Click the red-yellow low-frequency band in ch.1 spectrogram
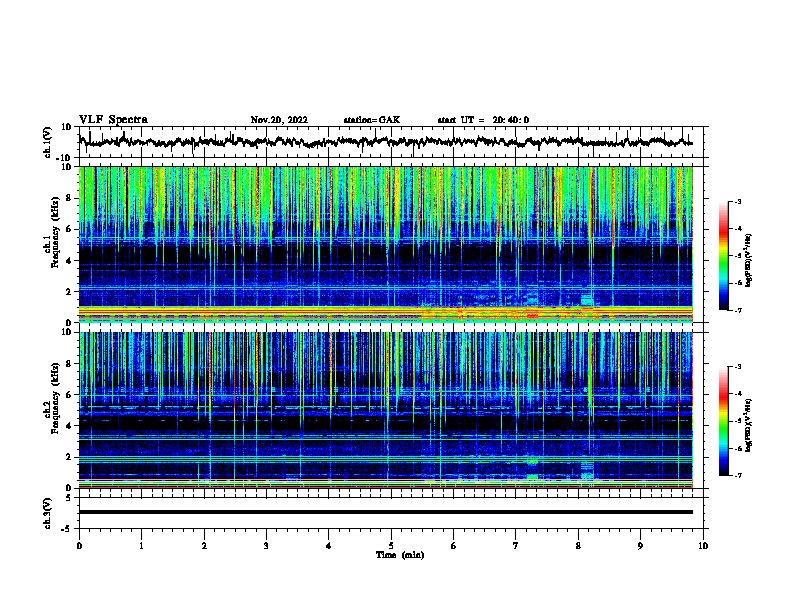 tap(386, 314)
